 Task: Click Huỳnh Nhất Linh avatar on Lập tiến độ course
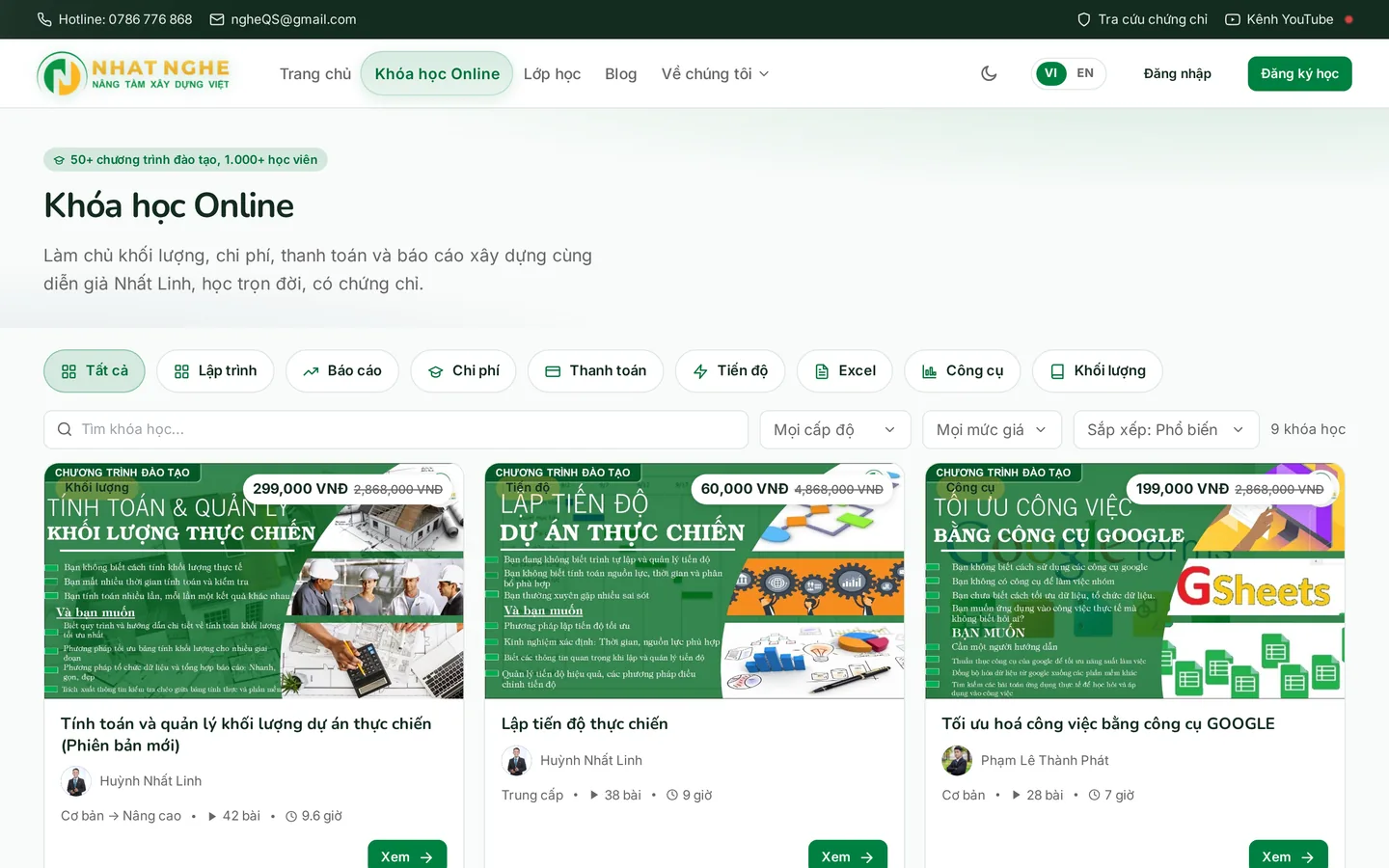(x=517, y=760)
